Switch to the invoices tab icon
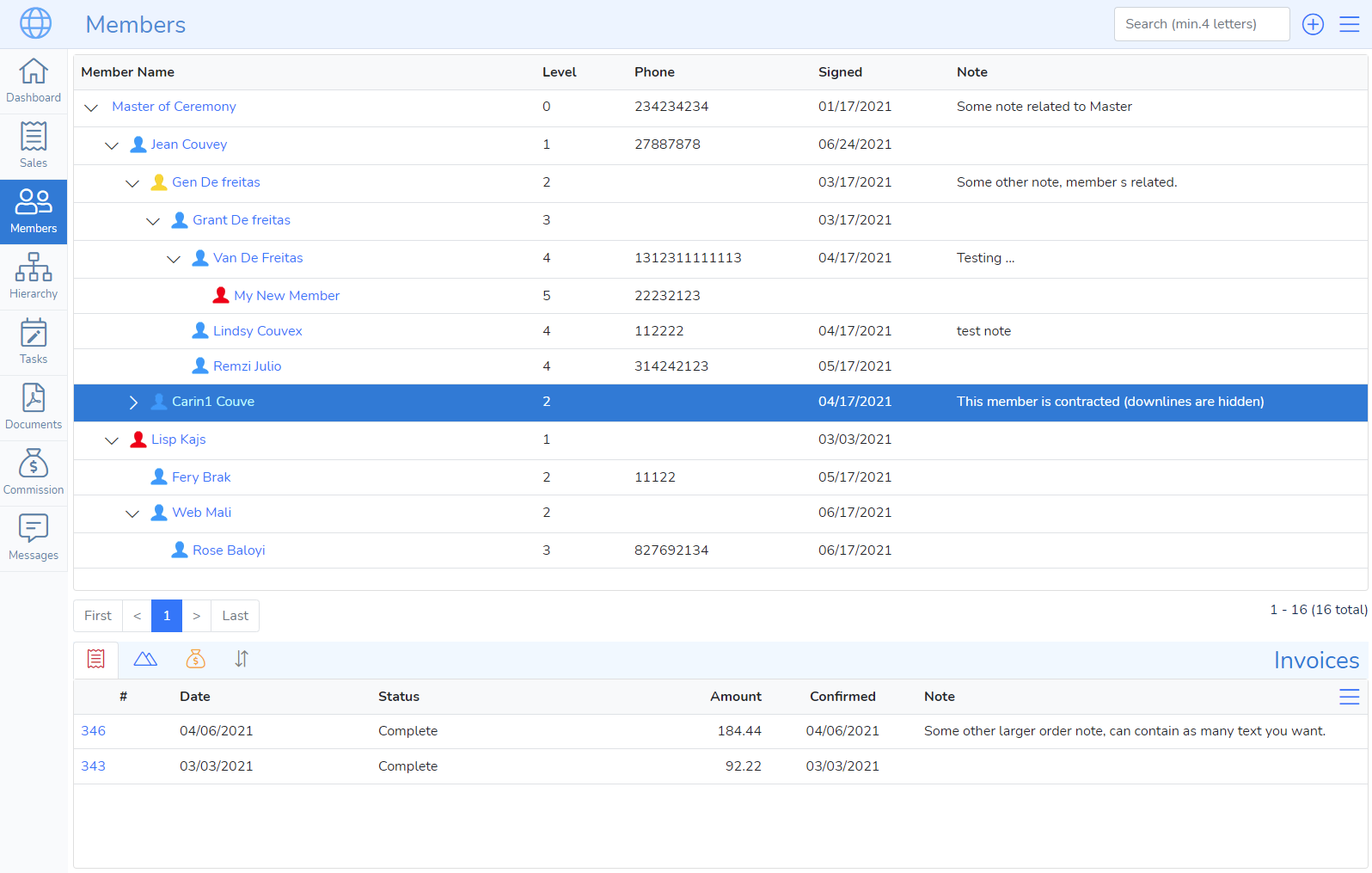The height and width of the screenshot is (873, 1372). coord(96,660)
